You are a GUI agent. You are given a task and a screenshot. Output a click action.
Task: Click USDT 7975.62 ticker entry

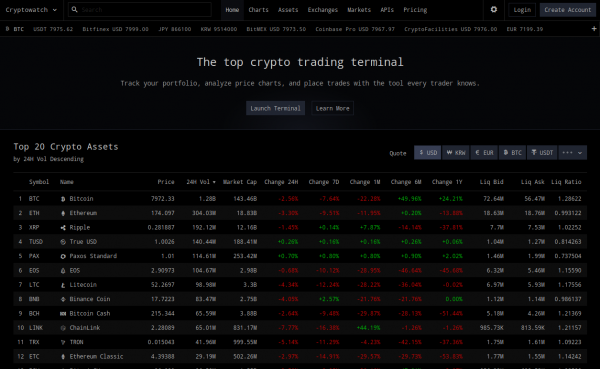53,29
